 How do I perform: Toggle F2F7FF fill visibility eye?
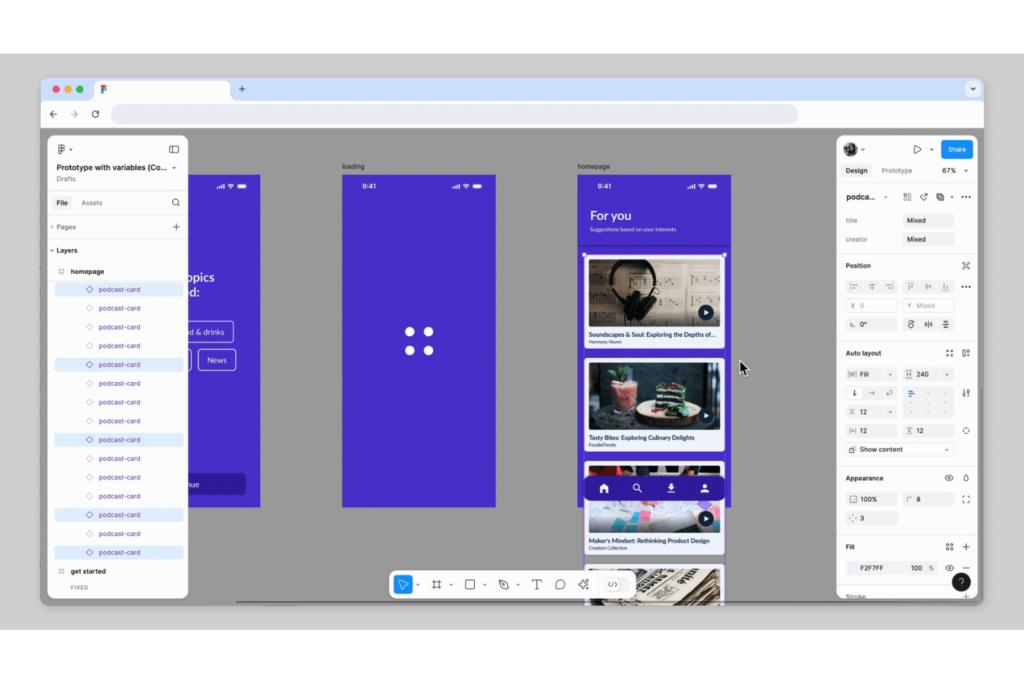(x=950, y=568)
